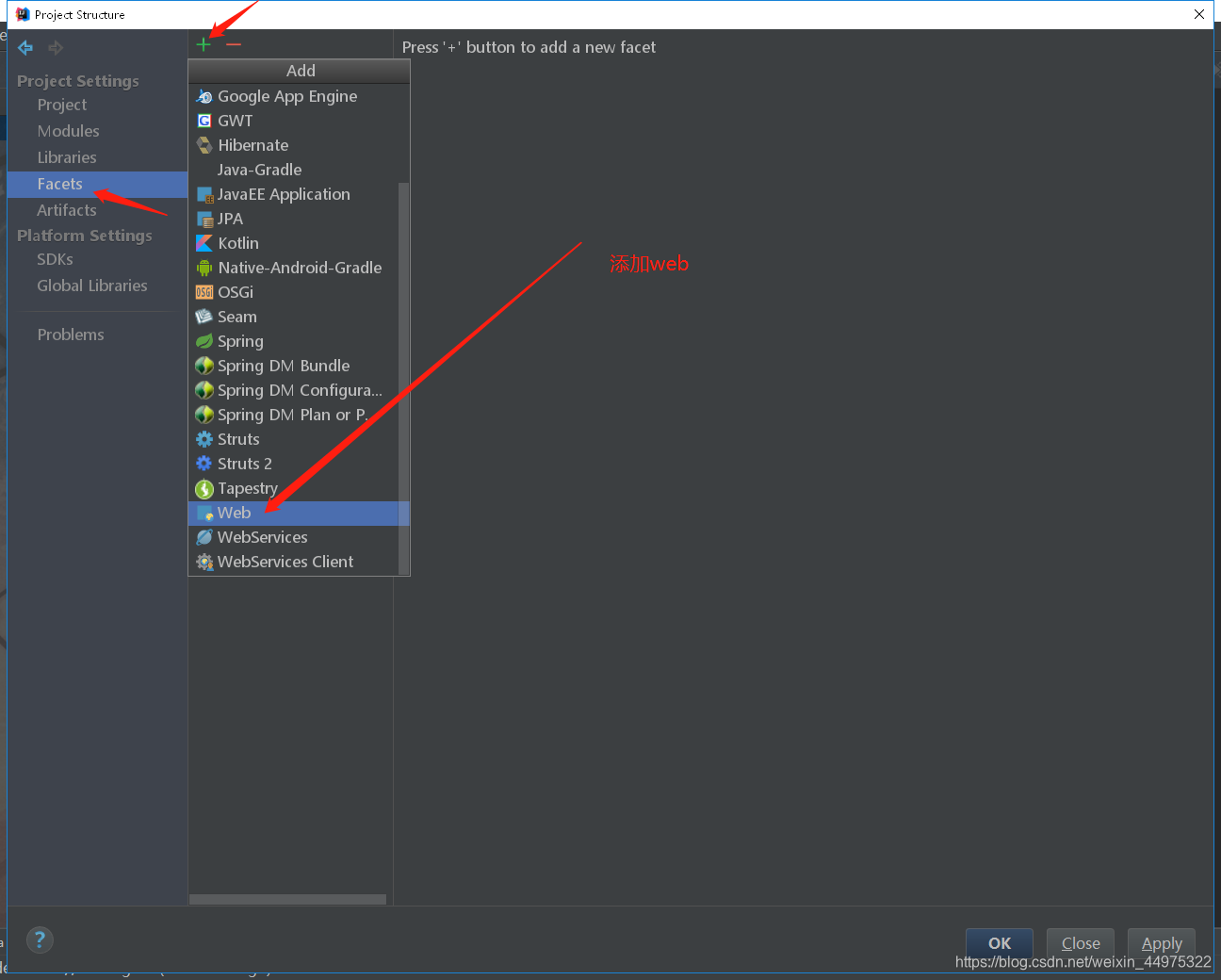Select Facets in the sidebar
Viewport: 1221px width, 980px height.
point(97,184)
